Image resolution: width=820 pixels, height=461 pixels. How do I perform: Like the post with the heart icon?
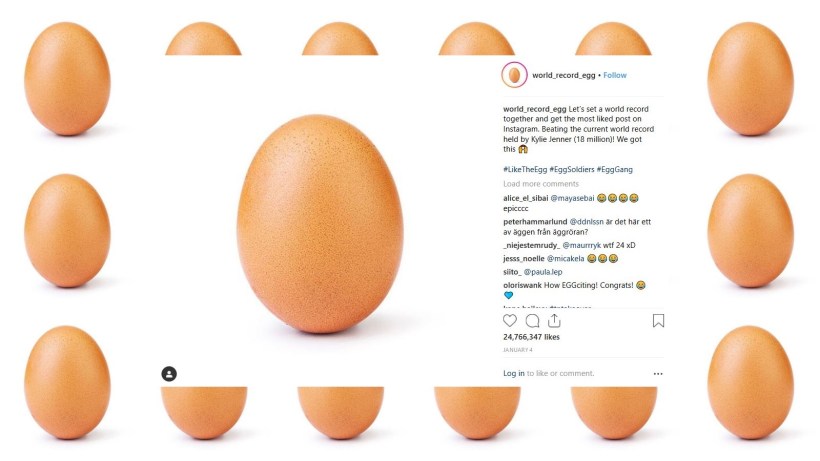510,321
